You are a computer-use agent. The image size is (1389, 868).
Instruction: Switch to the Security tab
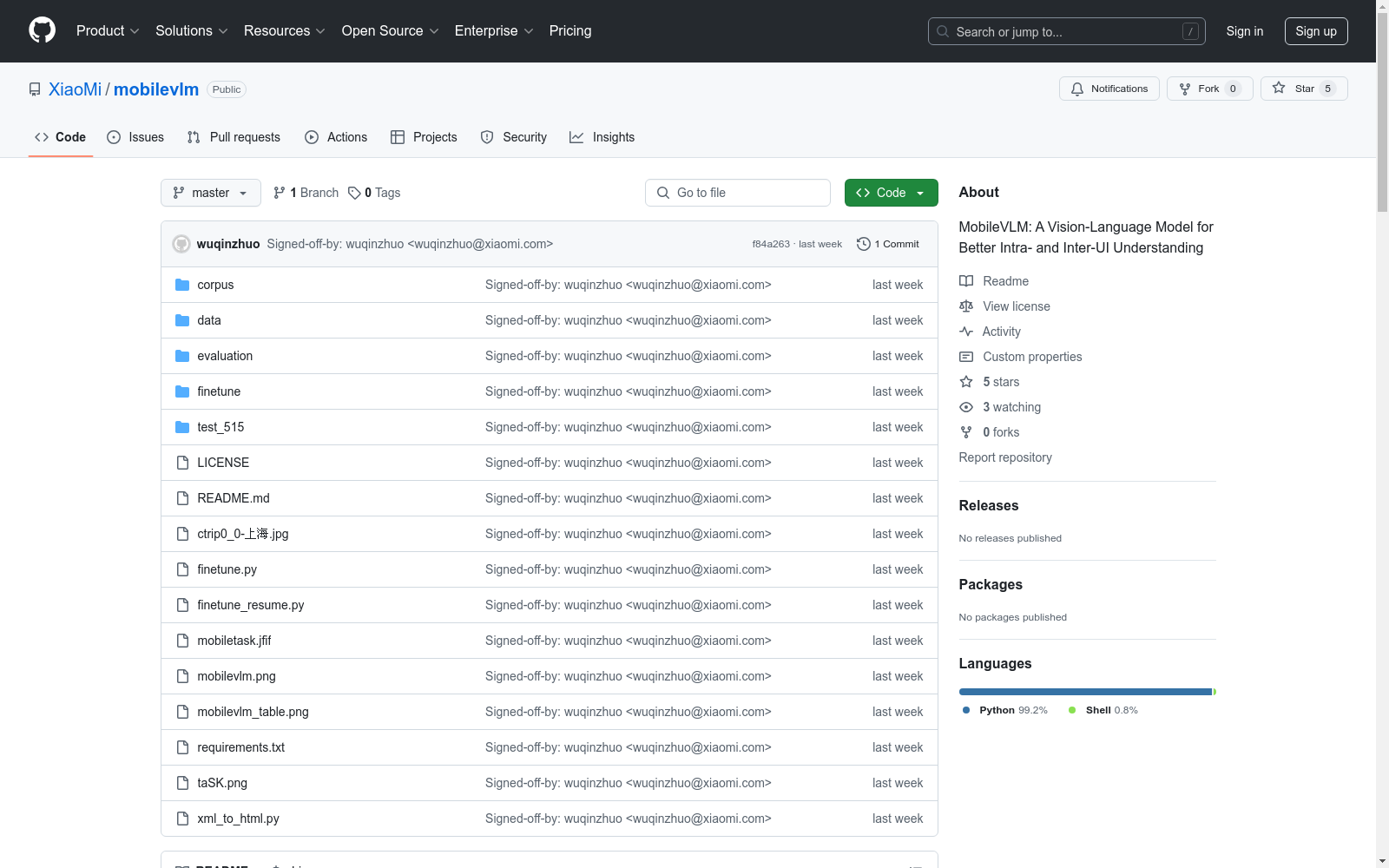point(514,137)
